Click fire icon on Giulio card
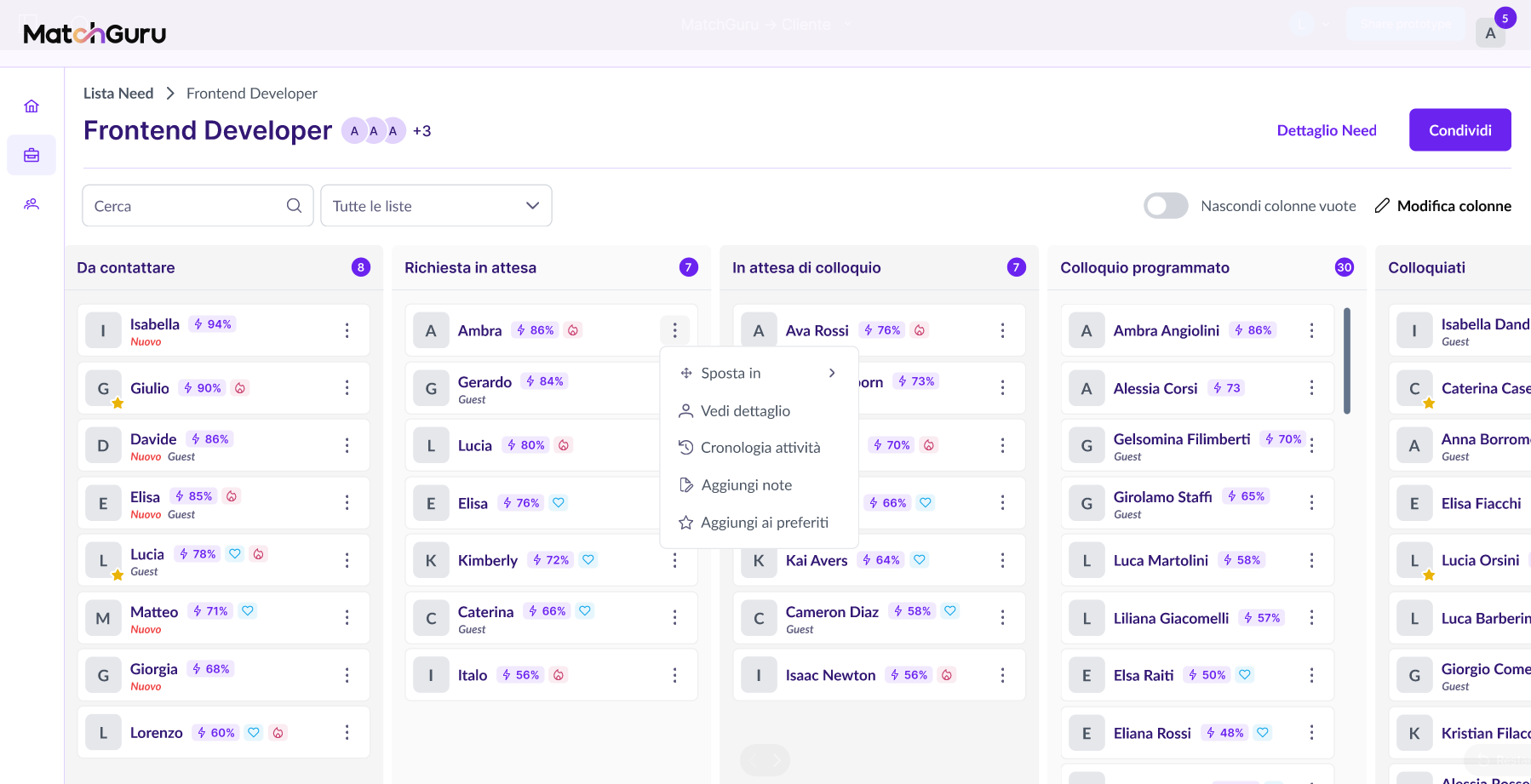 (240, 388)
